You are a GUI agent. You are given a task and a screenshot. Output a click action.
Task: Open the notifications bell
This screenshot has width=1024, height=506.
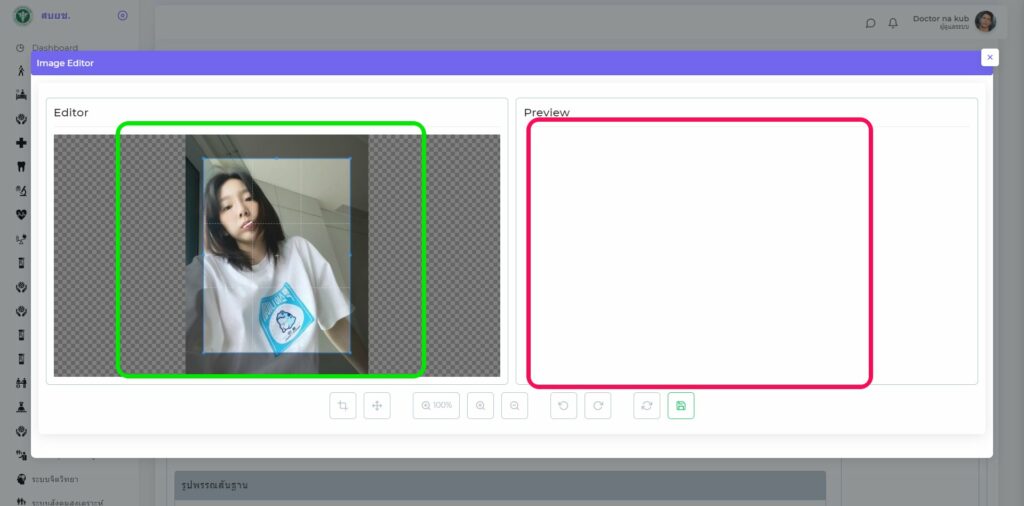[x=893, y=23]
